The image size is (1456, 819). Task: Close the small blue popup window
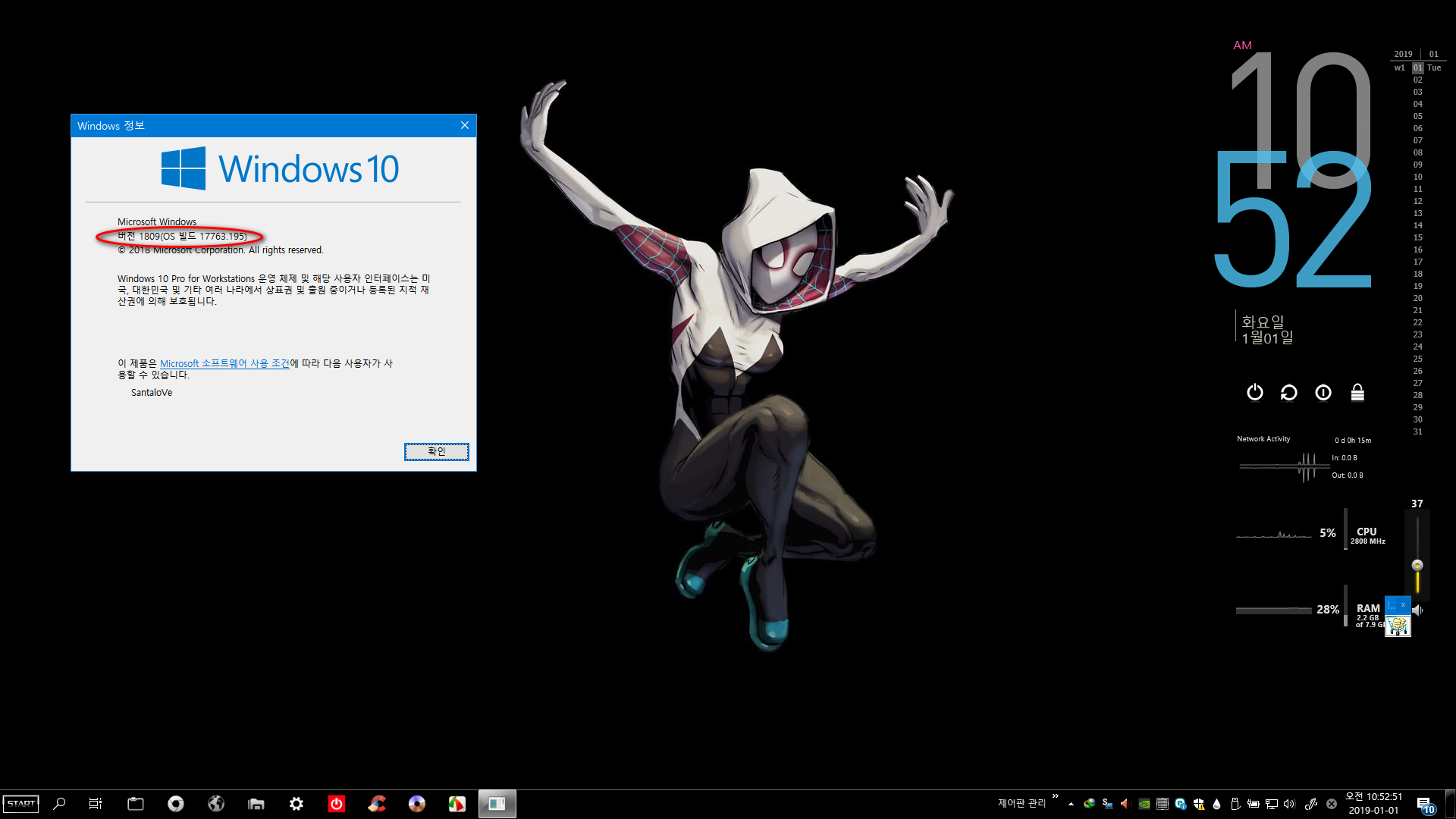pos(1404,605)
